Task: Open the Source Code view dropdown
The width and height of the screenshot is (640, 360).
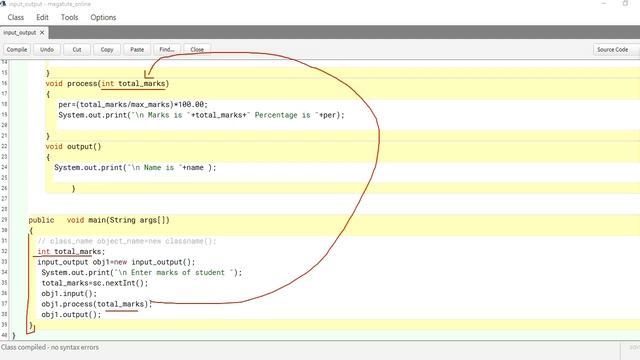Action: [616, 49]
